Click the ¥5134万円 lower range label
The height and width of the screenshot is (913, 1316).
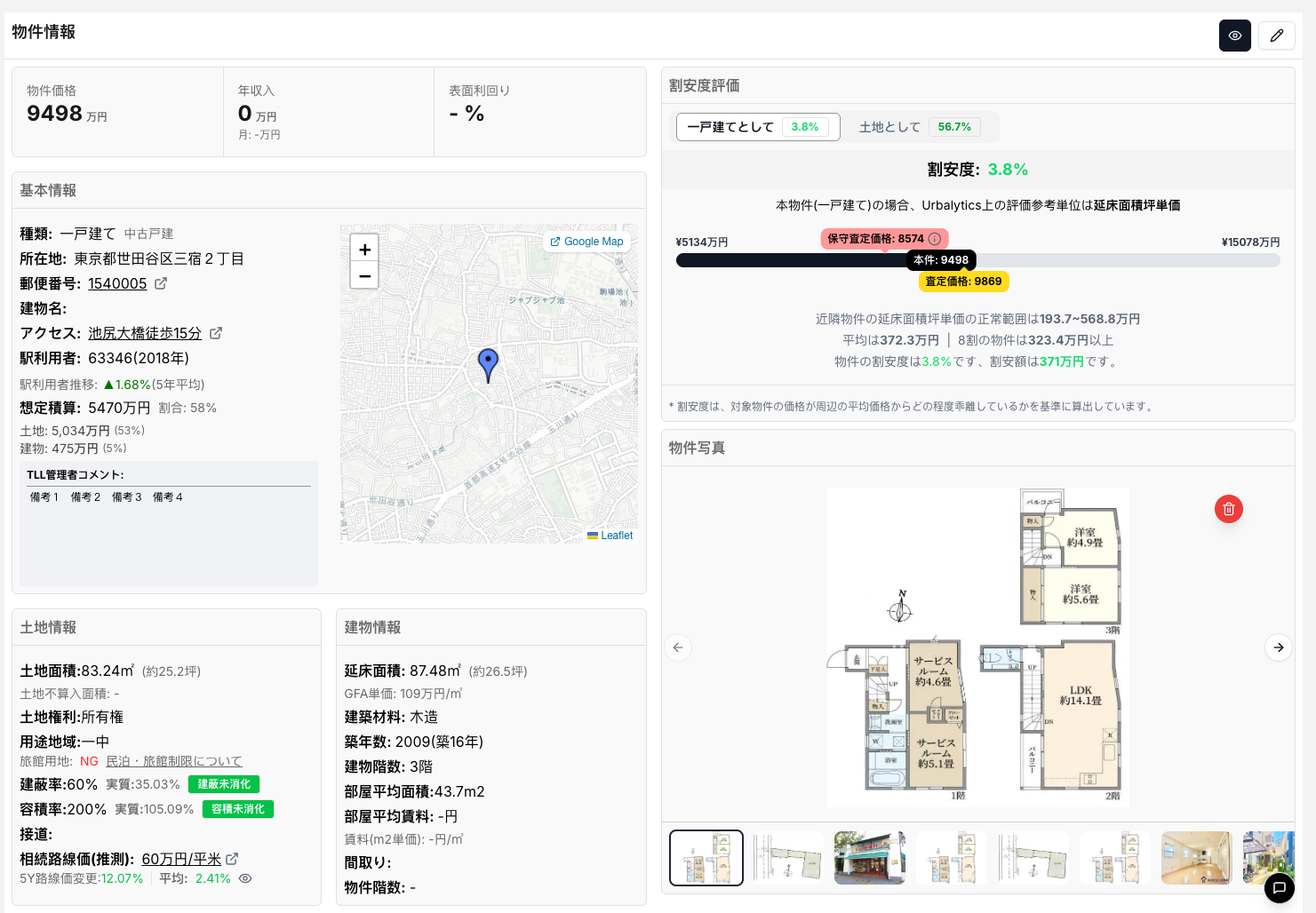tap(702, 242)
